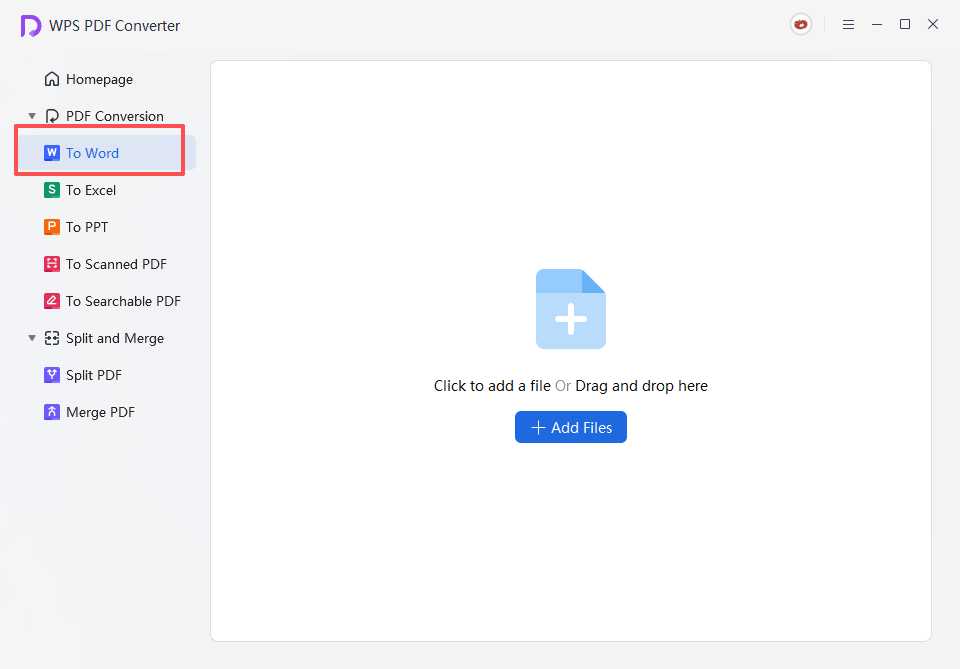Viewport: 960px width, 669px height.
Task: Click the Split and Merge group label
Action: (x=114, y=338)
